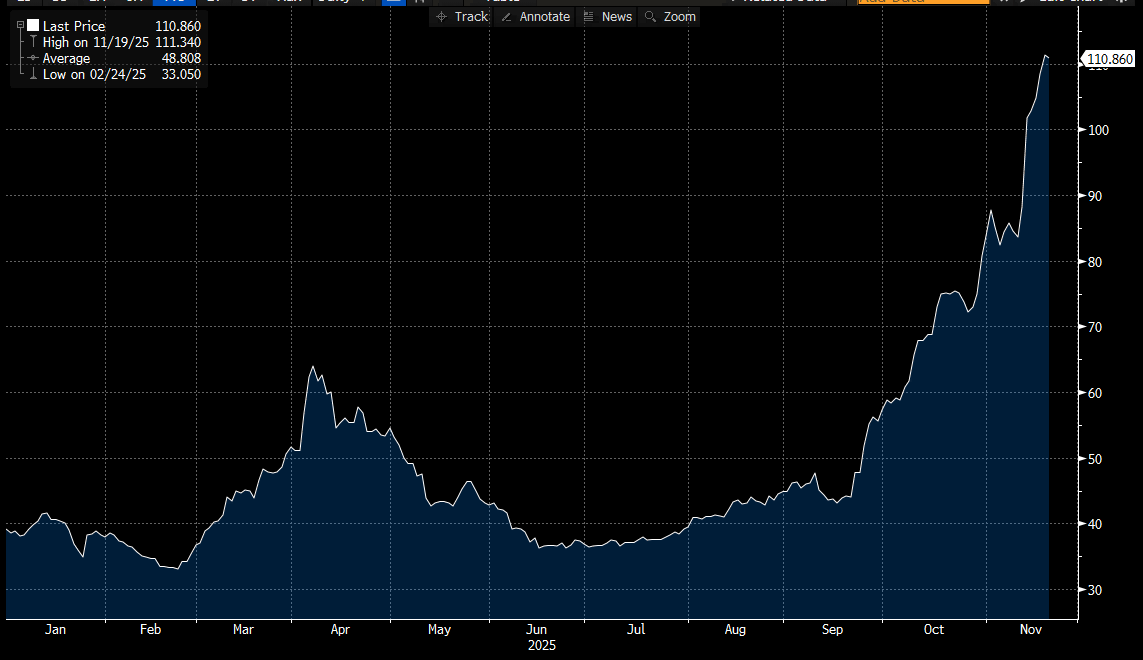Viewport: 1143px width, 660px height.
Task: Click the orange Add Data input field
Action: click(x=922, y=2)
